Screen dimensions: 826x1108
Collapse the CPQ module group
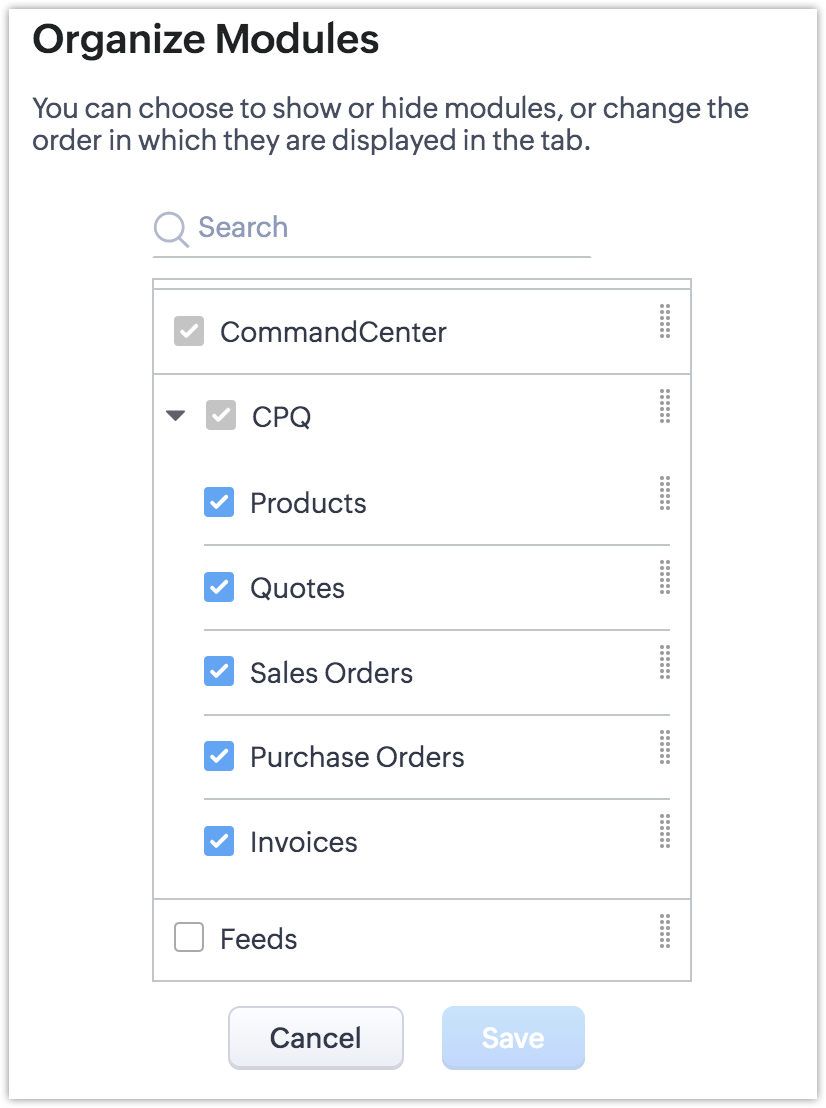pyautogui.click(x=176, y=416)
